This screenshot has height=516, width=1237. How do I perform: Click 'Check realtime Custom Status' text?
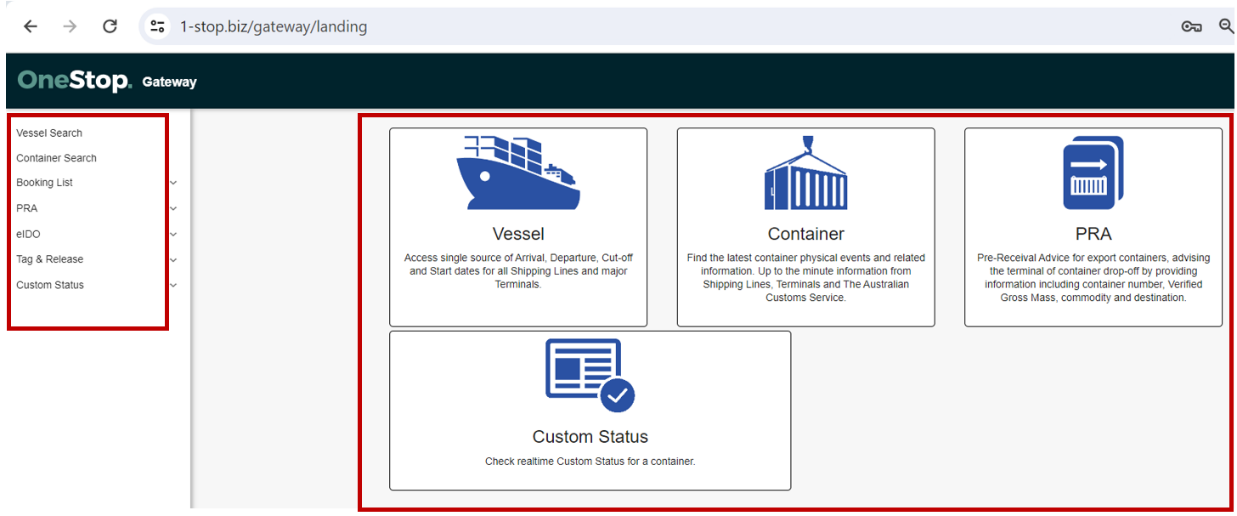tap(590, 462)
